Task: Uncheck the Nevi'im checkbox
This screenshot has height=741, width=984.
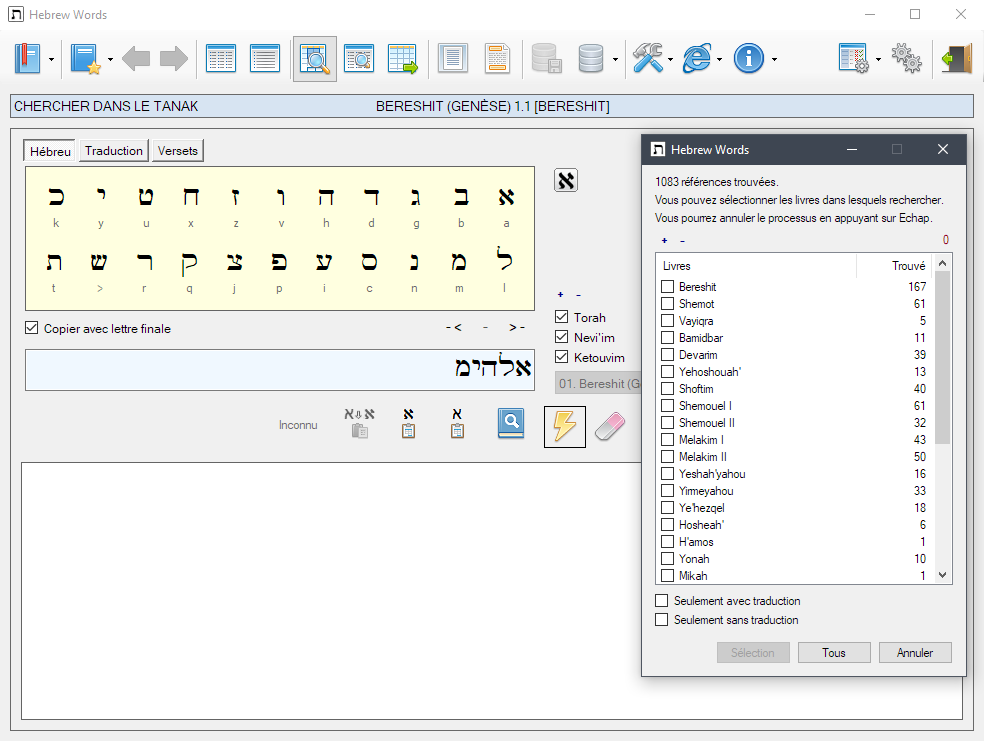Action: coord(562,337)
